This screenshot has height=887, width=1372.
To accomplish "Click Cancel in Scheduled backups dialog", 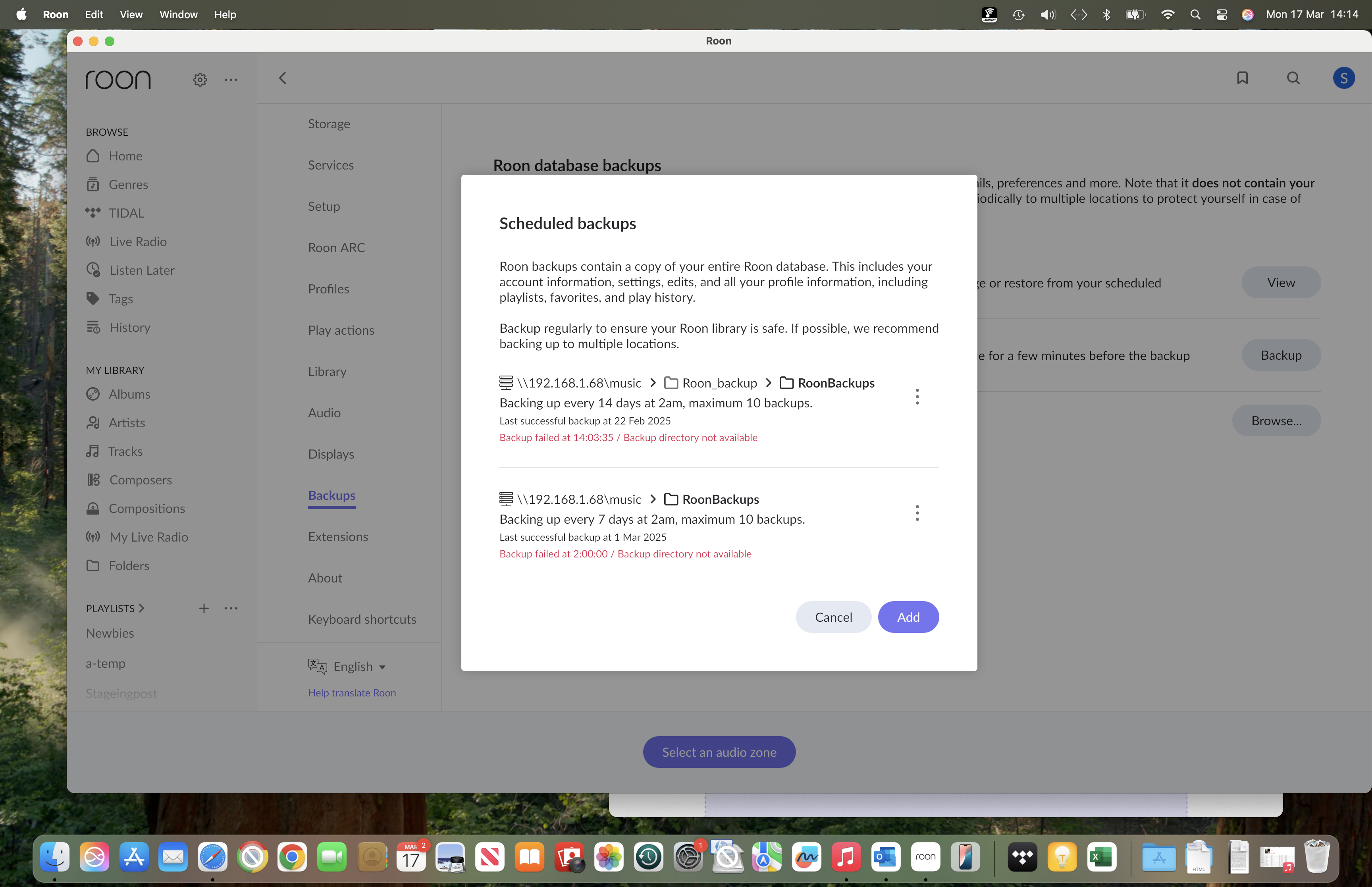I will point(833,617).
